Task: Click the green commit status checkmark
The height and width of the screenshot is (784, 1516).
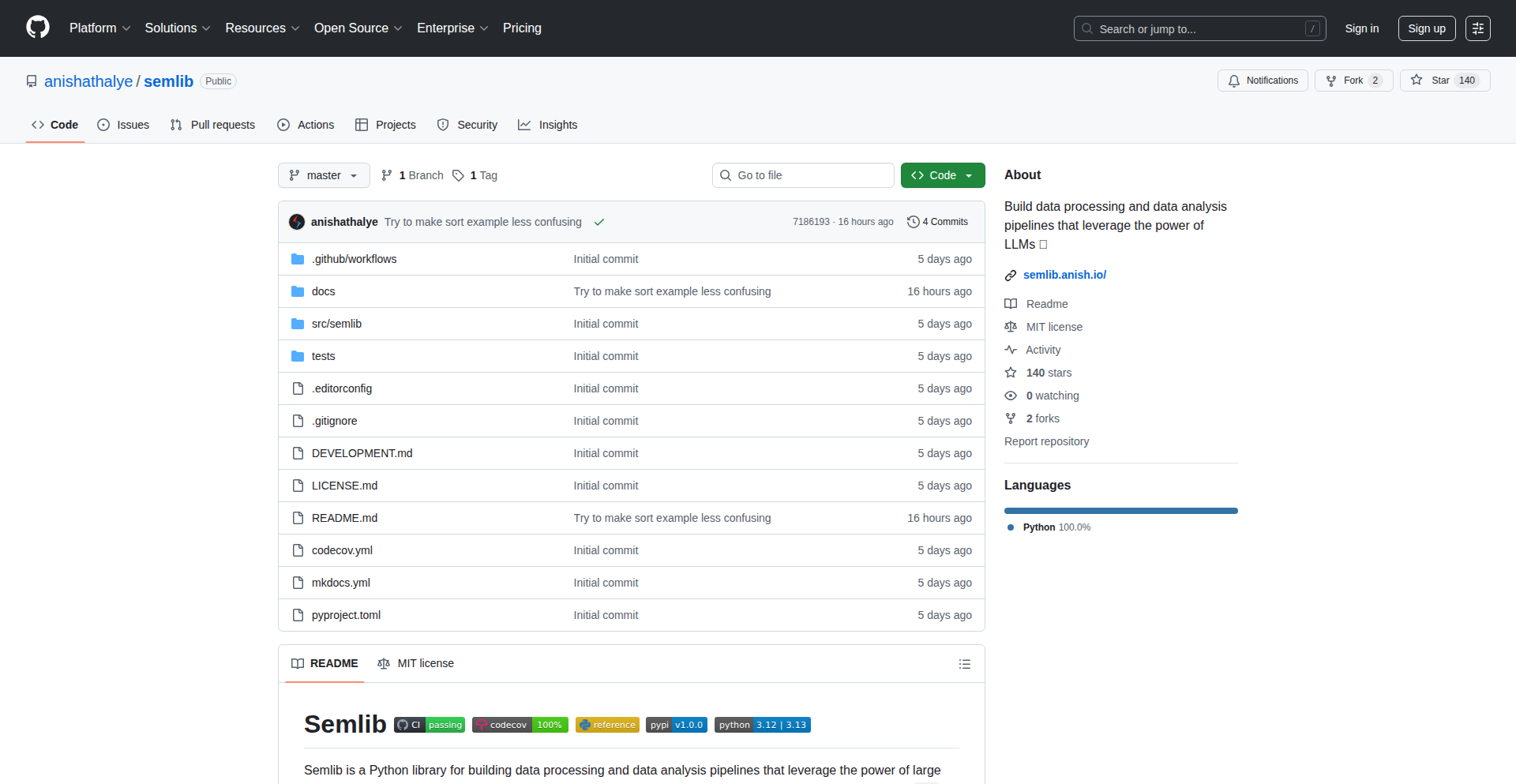Action: click(599, 222)
